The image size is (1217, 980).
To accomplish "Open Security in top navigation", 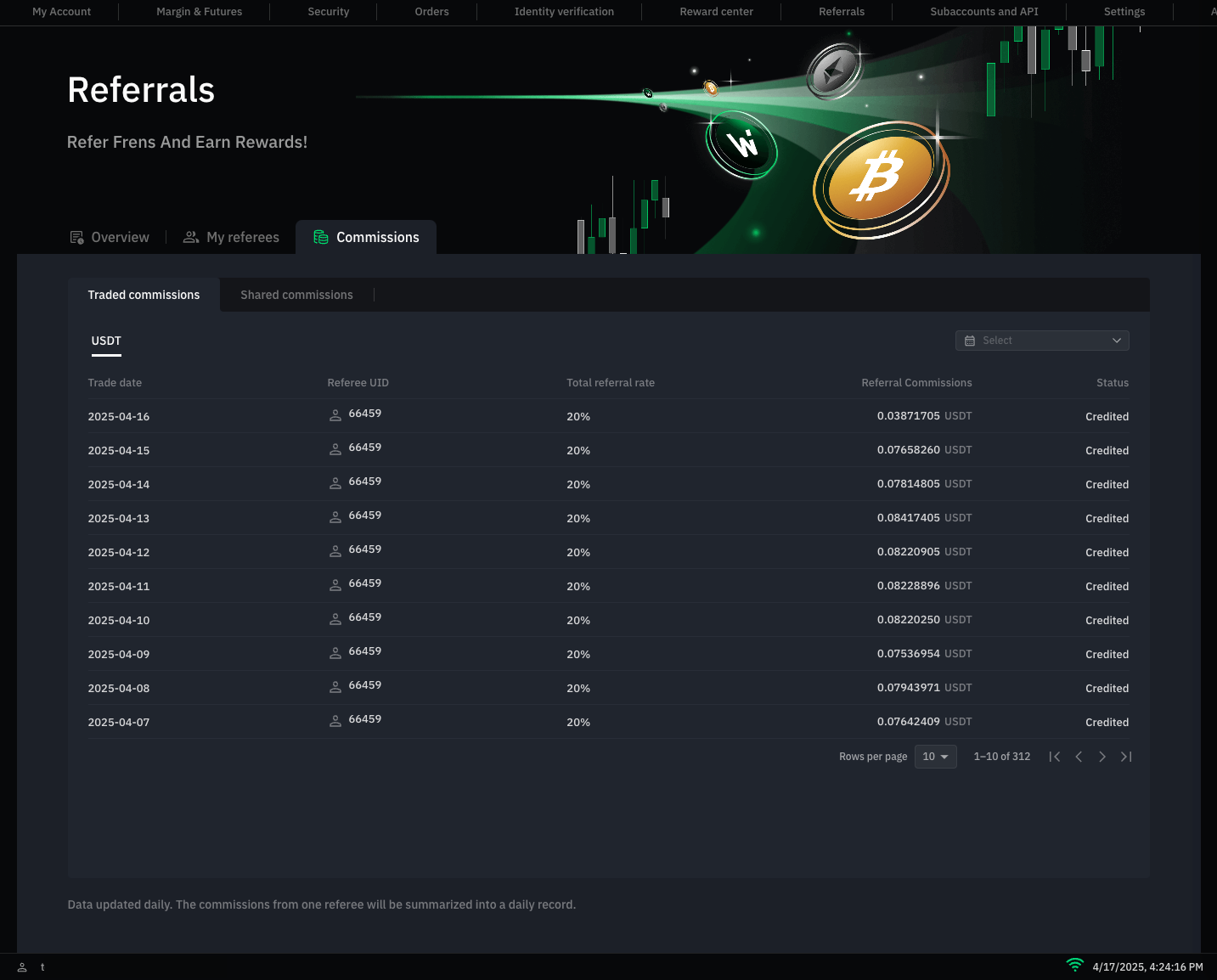I will 329,12.
